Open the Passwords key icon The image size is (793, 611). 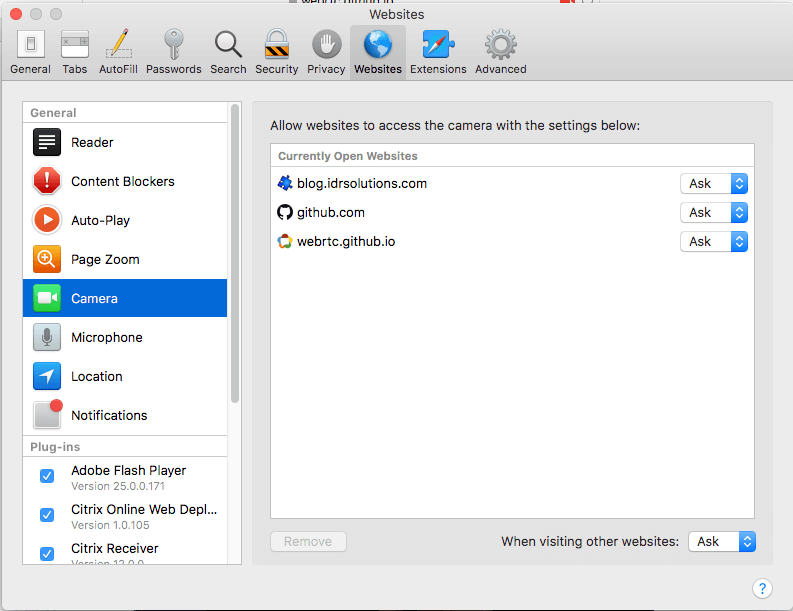(173, 45)
